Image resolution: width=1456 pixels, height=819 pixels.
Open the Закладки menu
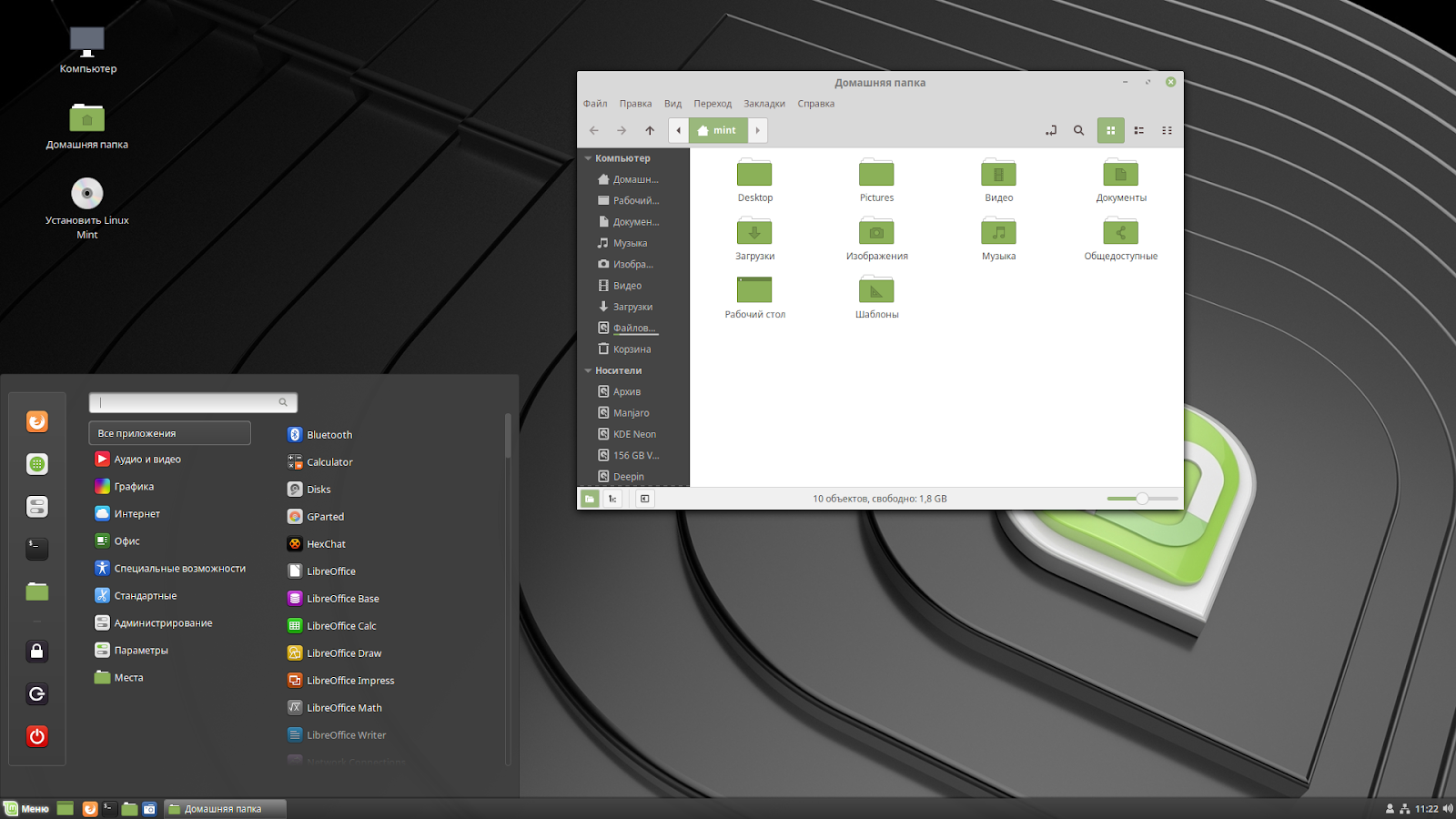coord(764,103)
